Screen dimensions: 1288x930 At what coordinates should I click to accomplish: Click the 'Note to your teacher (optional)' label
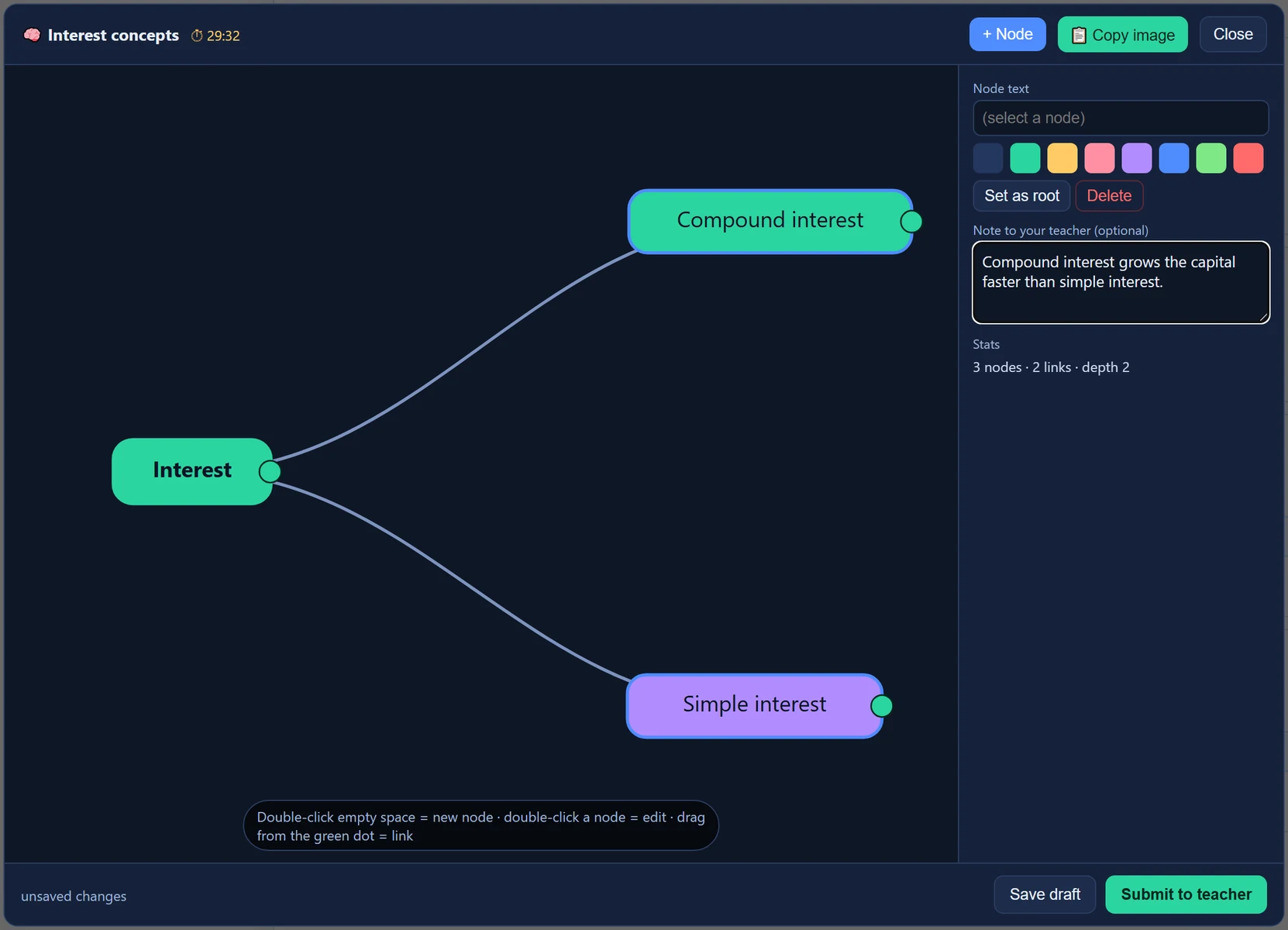click(1060, 230)
